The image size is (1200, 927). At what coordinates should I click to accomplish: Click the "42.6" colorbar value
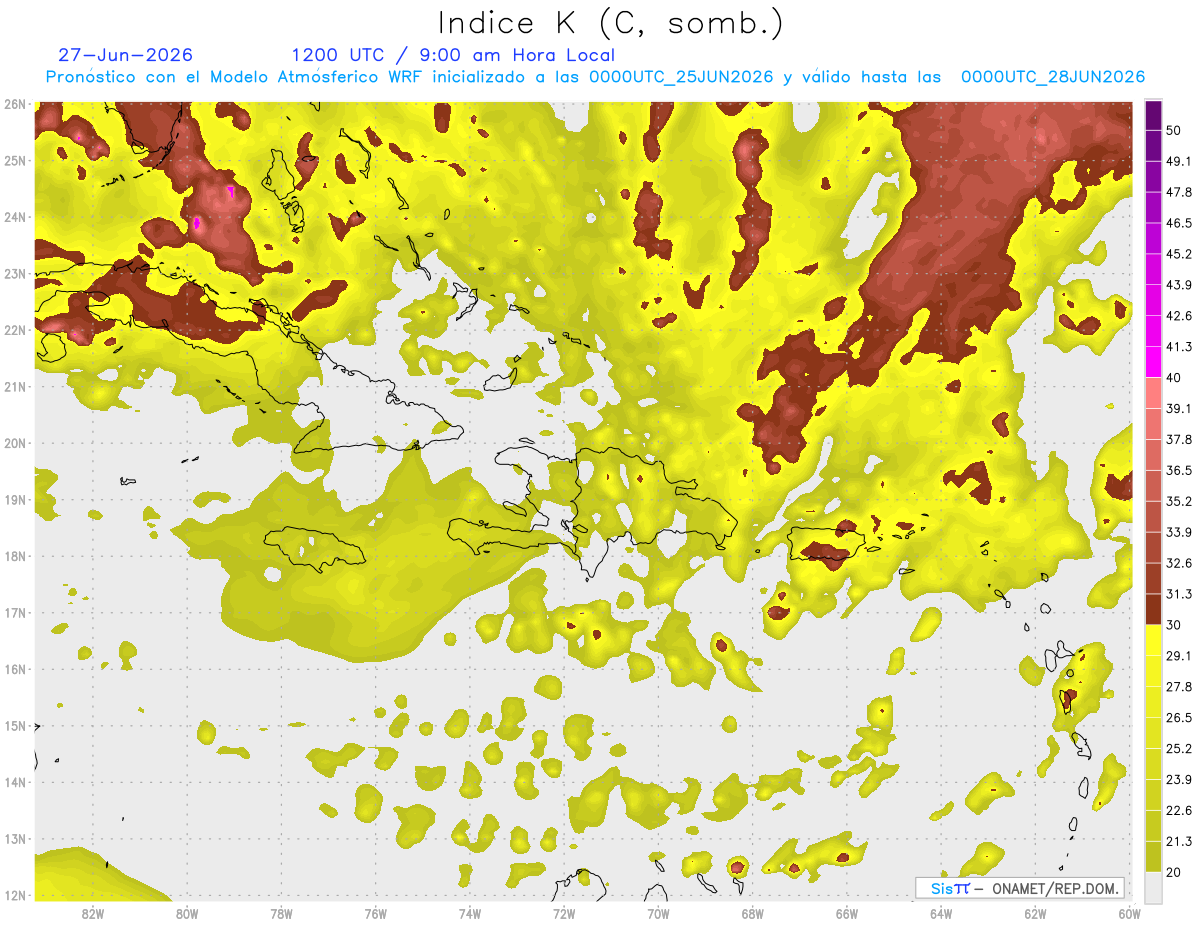[x=1179, y=316]
